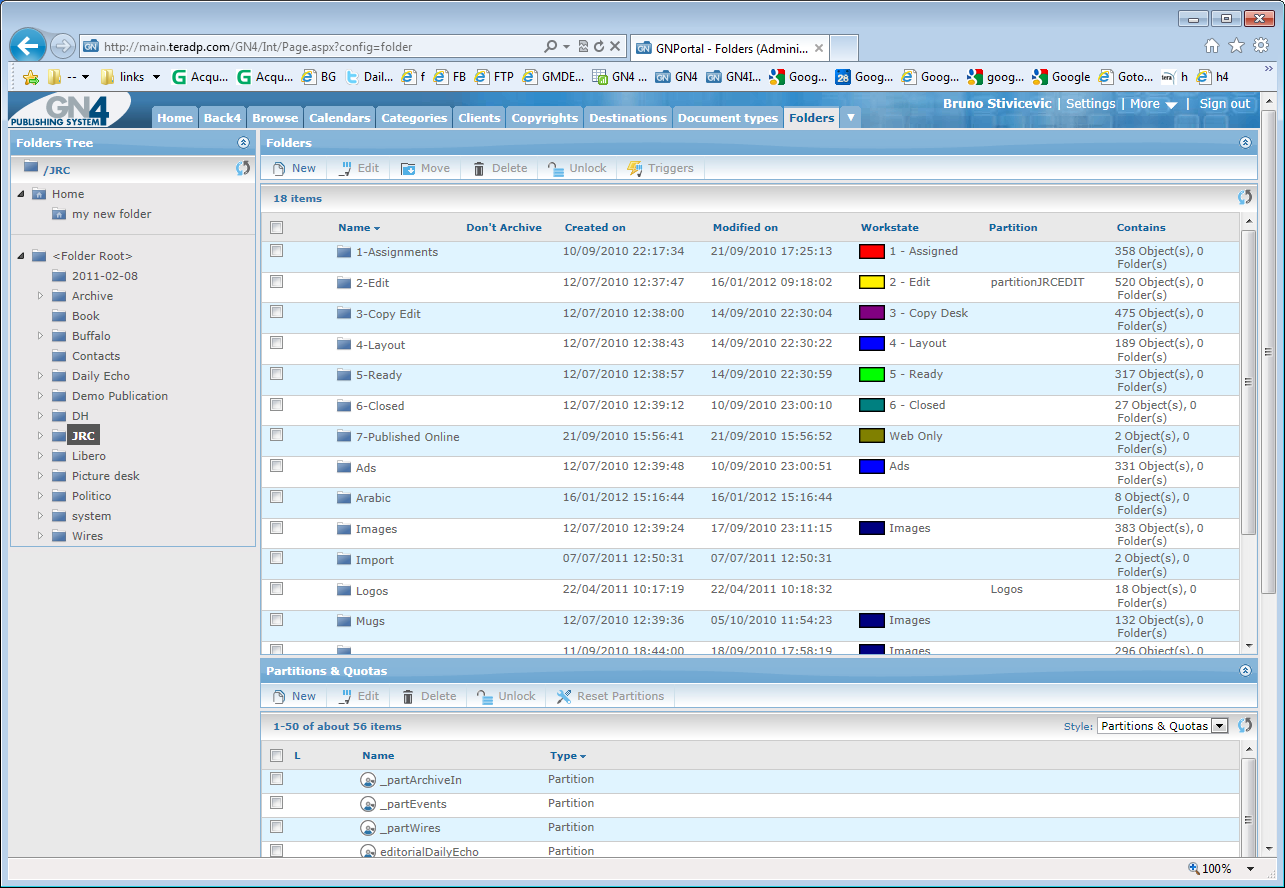The width and height of the screenshot is (1285, 888).
Task: Expand the Archive folder tree node
Action: coord(41,296)
